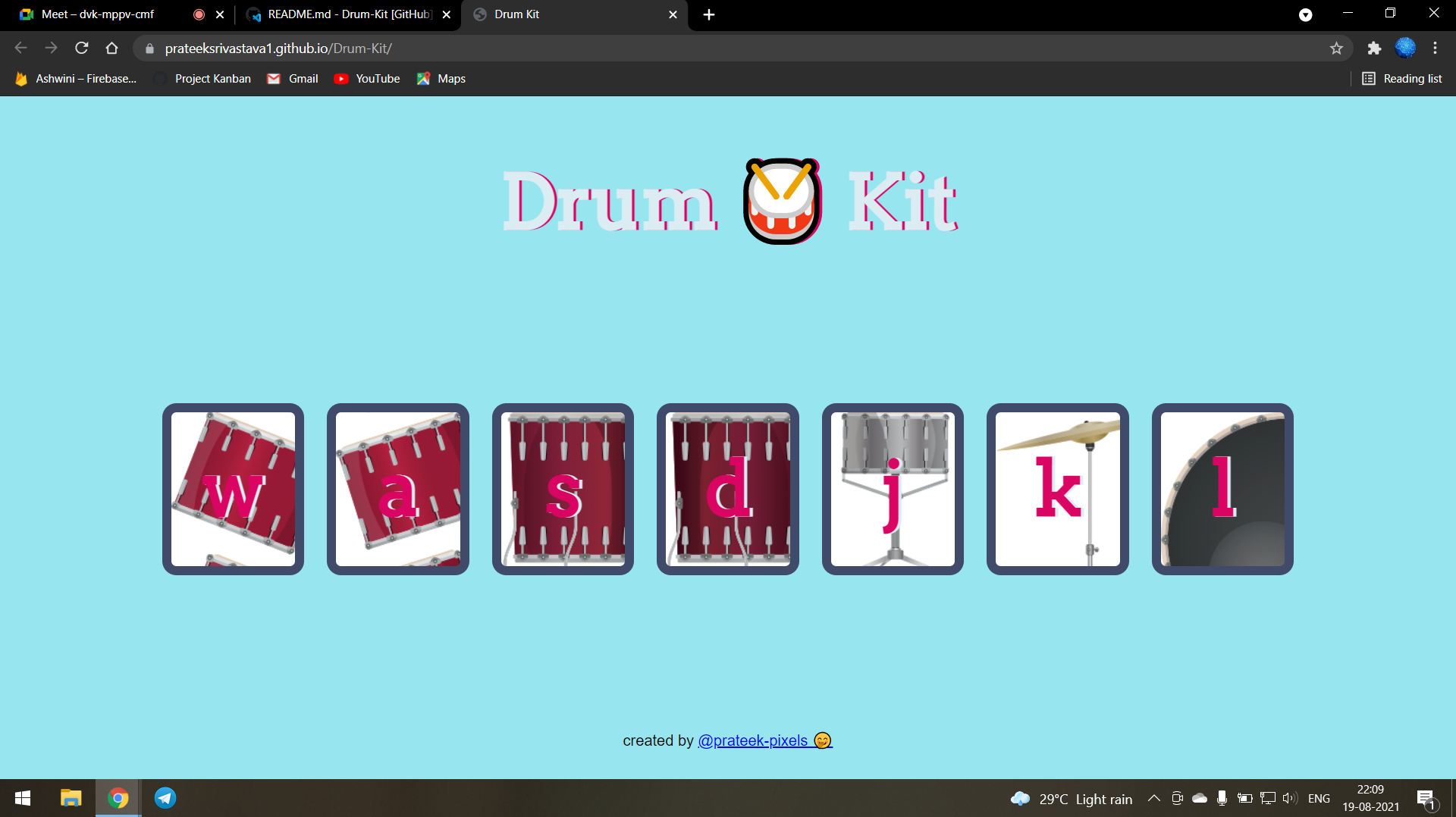Show hidden system tray icons
The image size is (1456, 817).
pos(1154,798)
